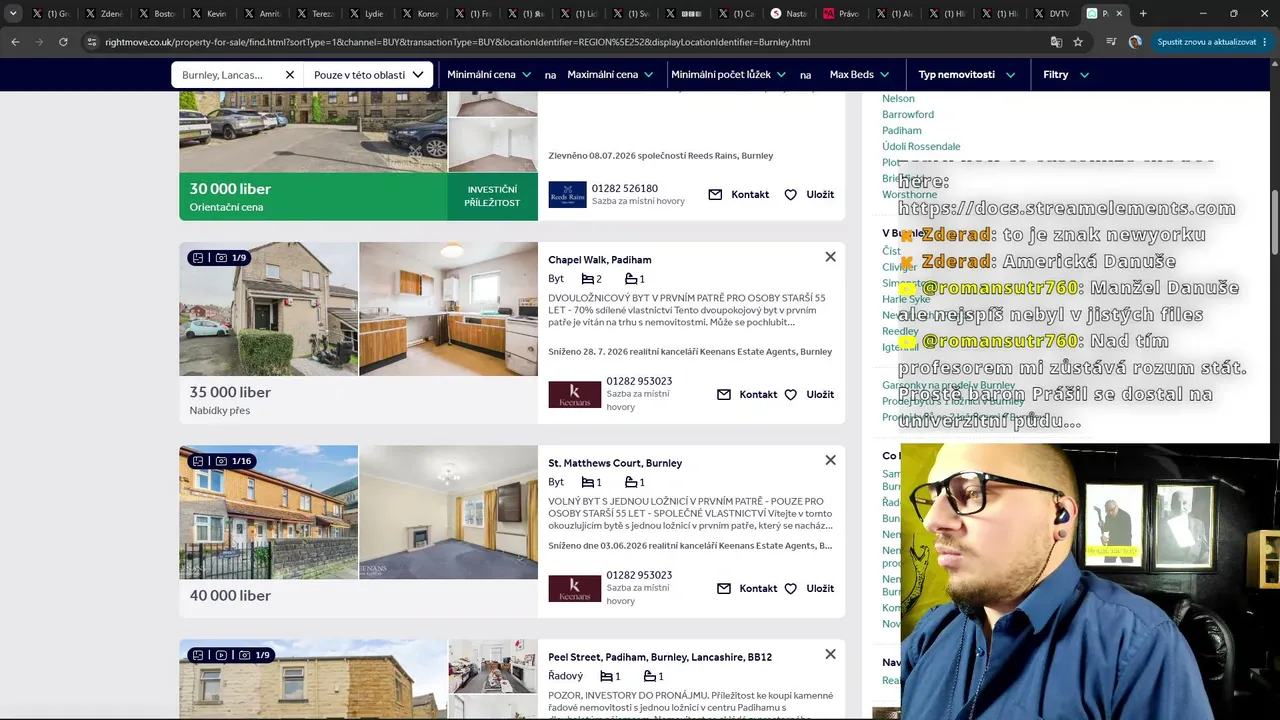Open a new browser tab
Image resolution: width=1280 pixels, height=720 pixels.
coord(1143,14)
